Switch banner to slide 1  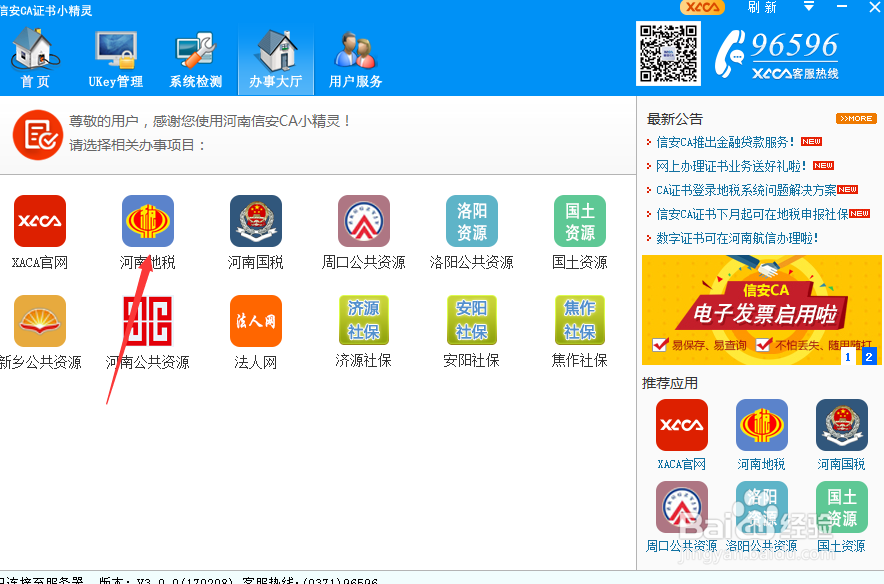pyautogui.click(x=847, y=357)
